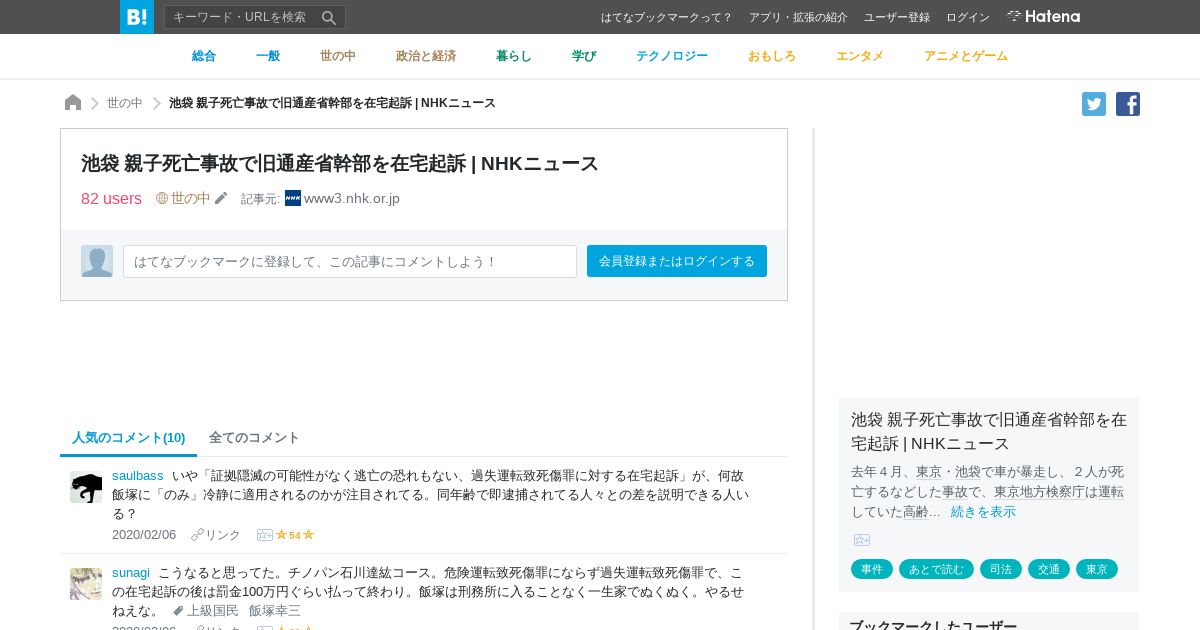This screenshot has height=630, width=1200.
Task: Click the 上級国民 tag in sunagi's comment
Action: (213, 610)
